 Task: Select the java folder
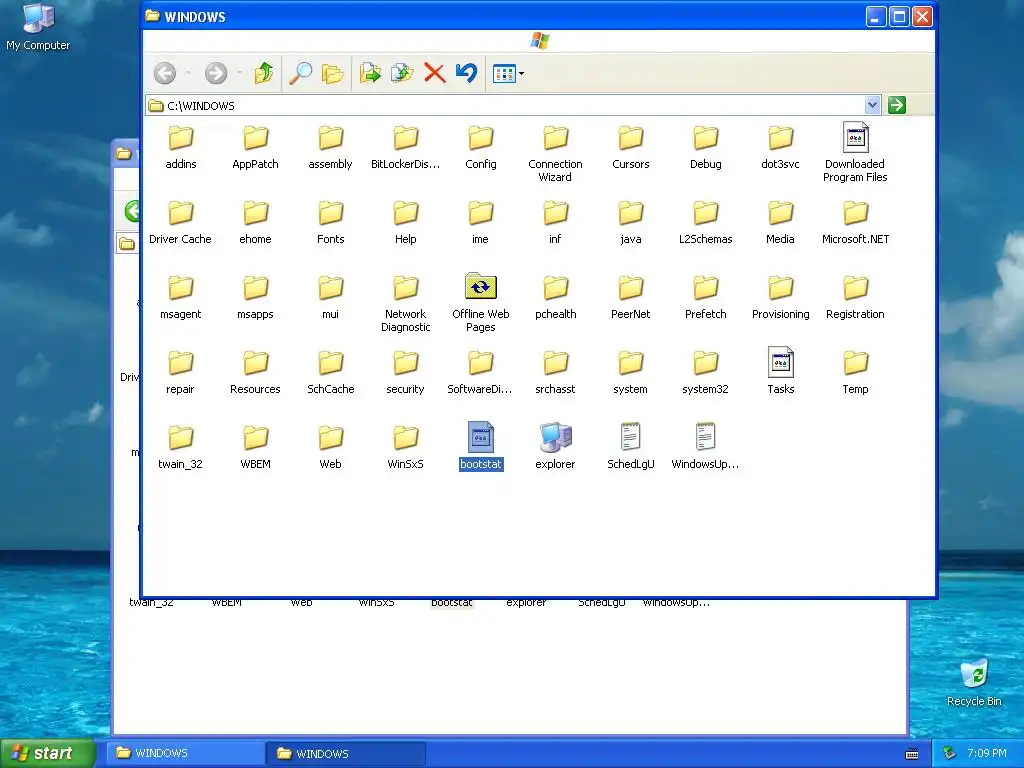[x=631, y=222]
